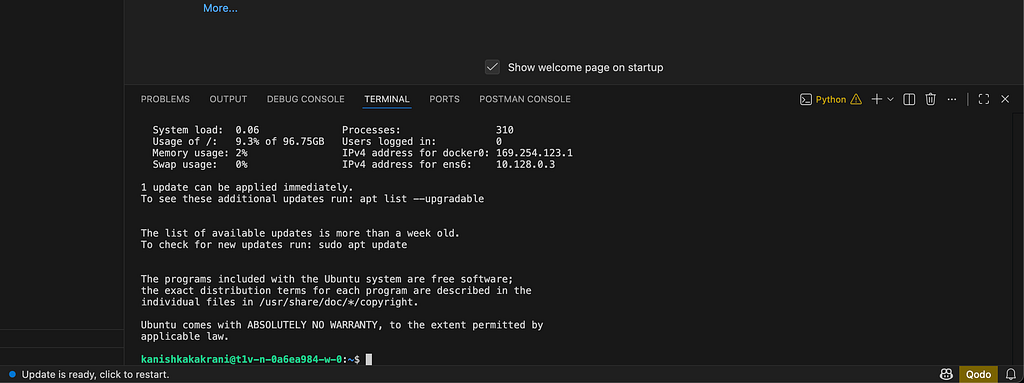Click the Qodo status bar item
Image resolution: width=1024 pixels, height=383 pixels.
tap(979, 375)
